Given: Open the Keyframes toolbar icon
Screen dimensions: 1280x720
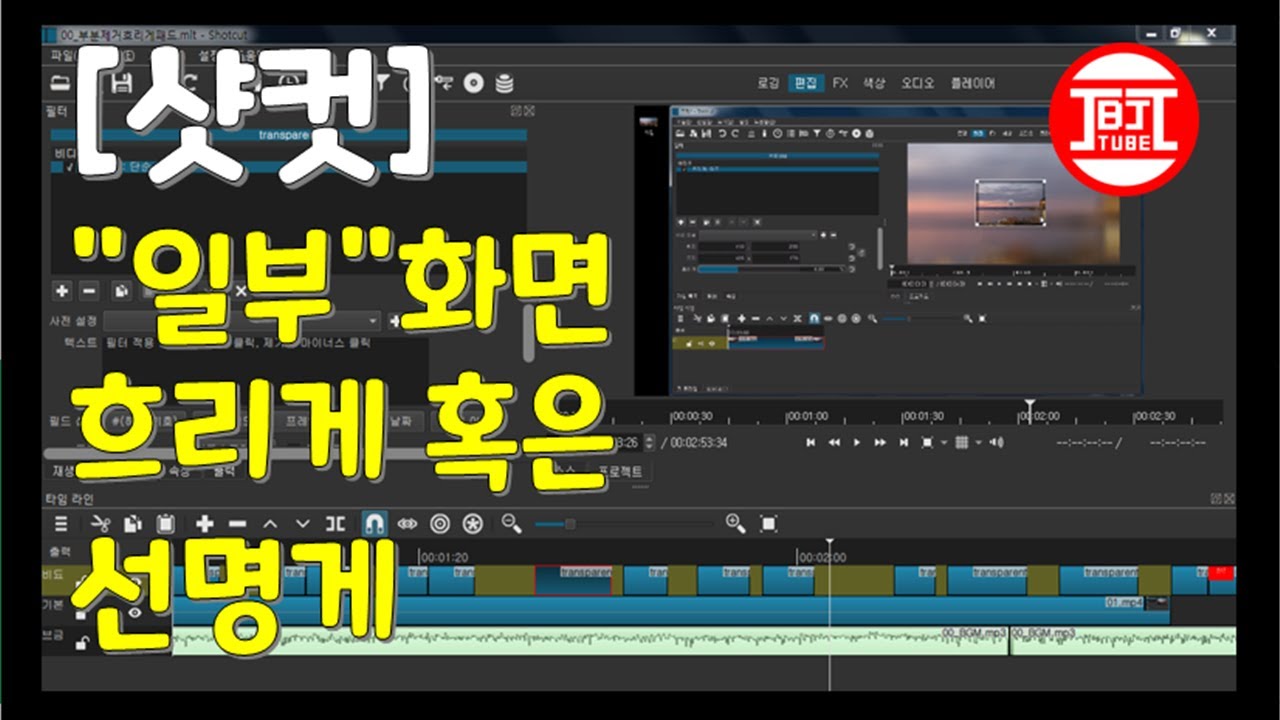Looking at the screenshot, I should tap(445, 83).
